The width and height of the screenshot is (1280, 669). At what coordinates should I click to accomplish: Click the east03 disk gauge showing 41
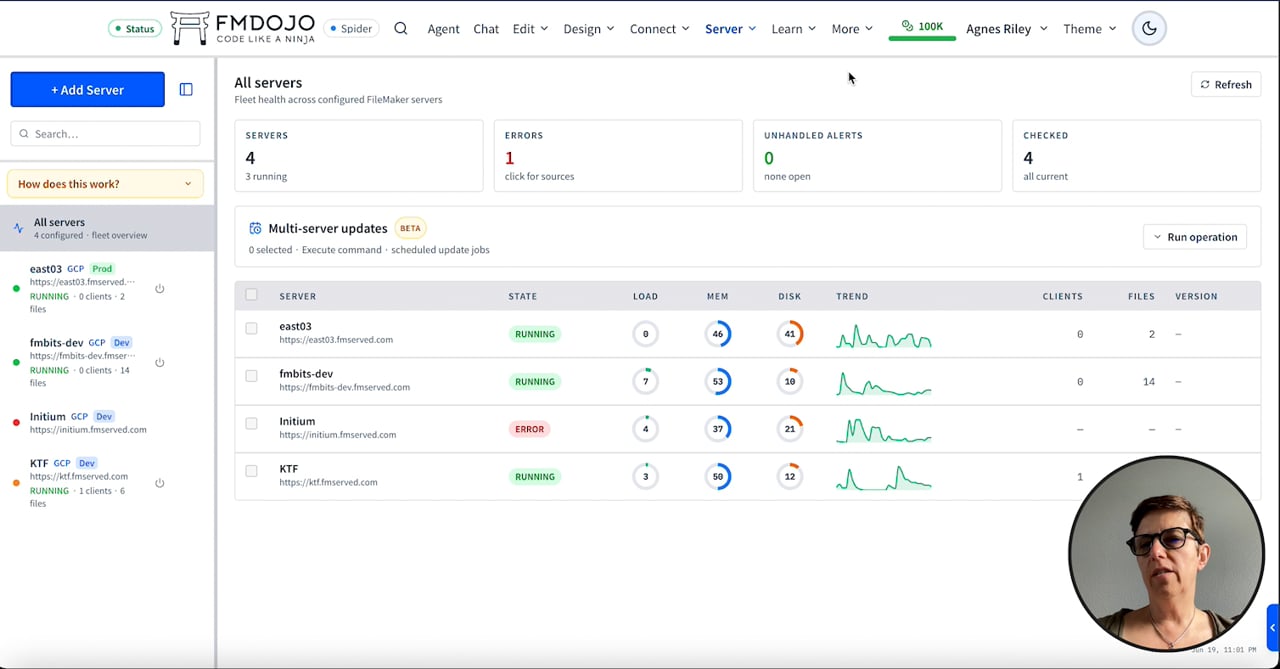coord(790,334)
